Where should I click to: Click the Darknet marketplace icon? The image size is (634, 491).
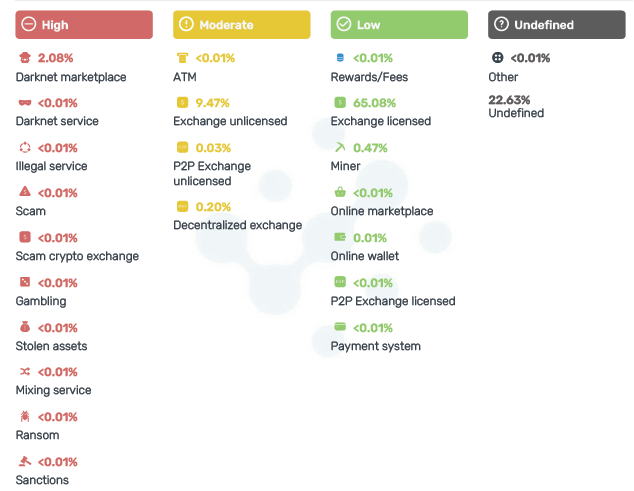point(25,58)
